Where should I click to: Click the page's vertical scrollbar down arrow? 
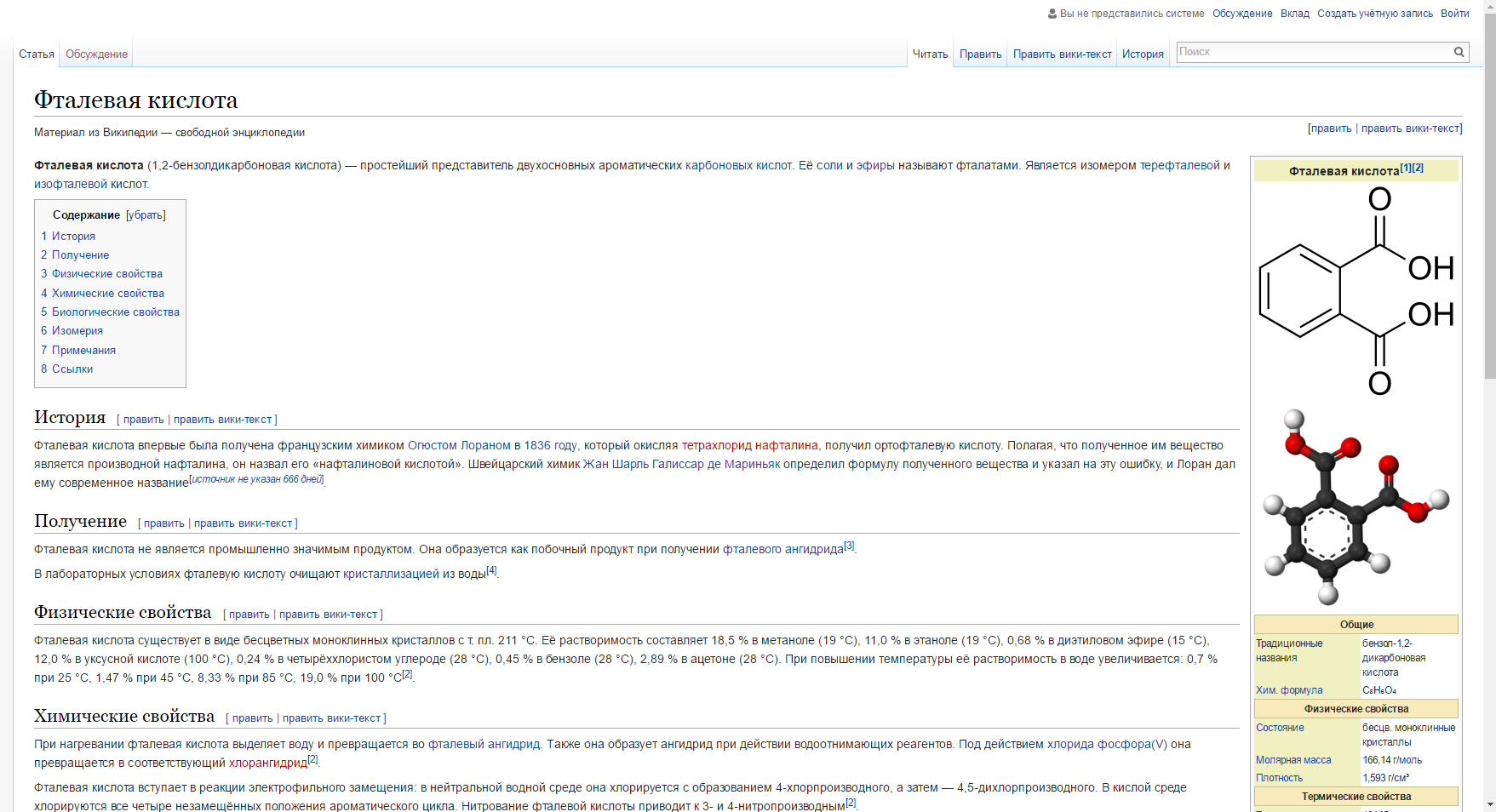click(1489, 804)
